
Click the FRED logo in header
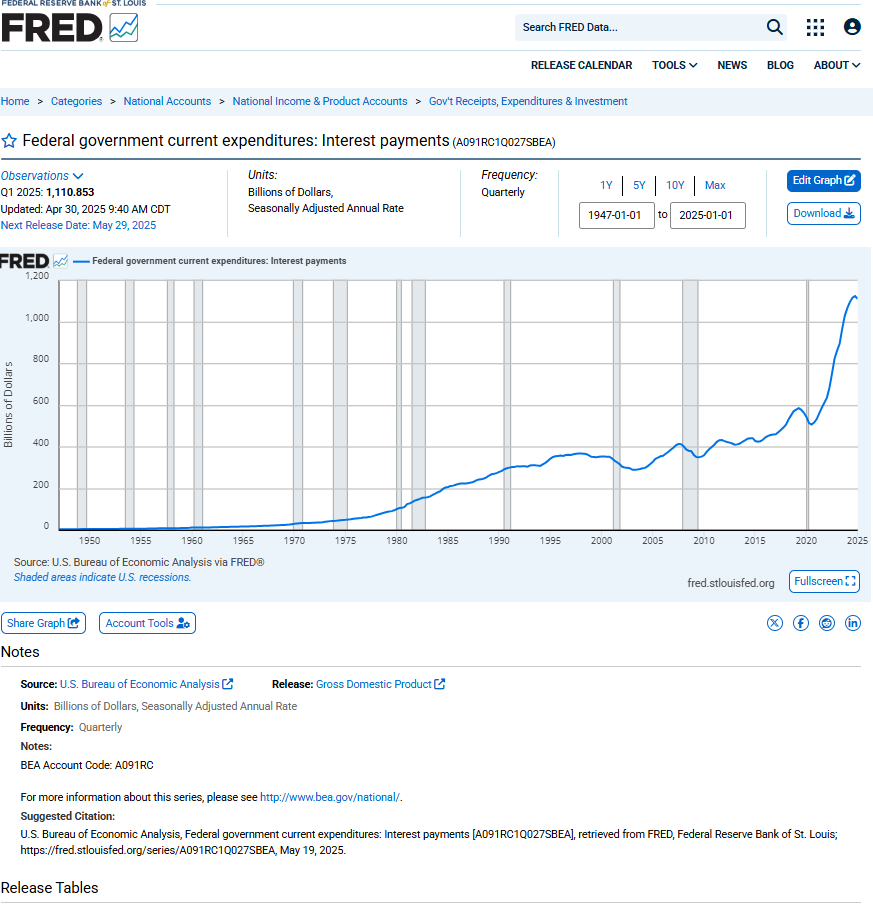(x=70, y=27)
